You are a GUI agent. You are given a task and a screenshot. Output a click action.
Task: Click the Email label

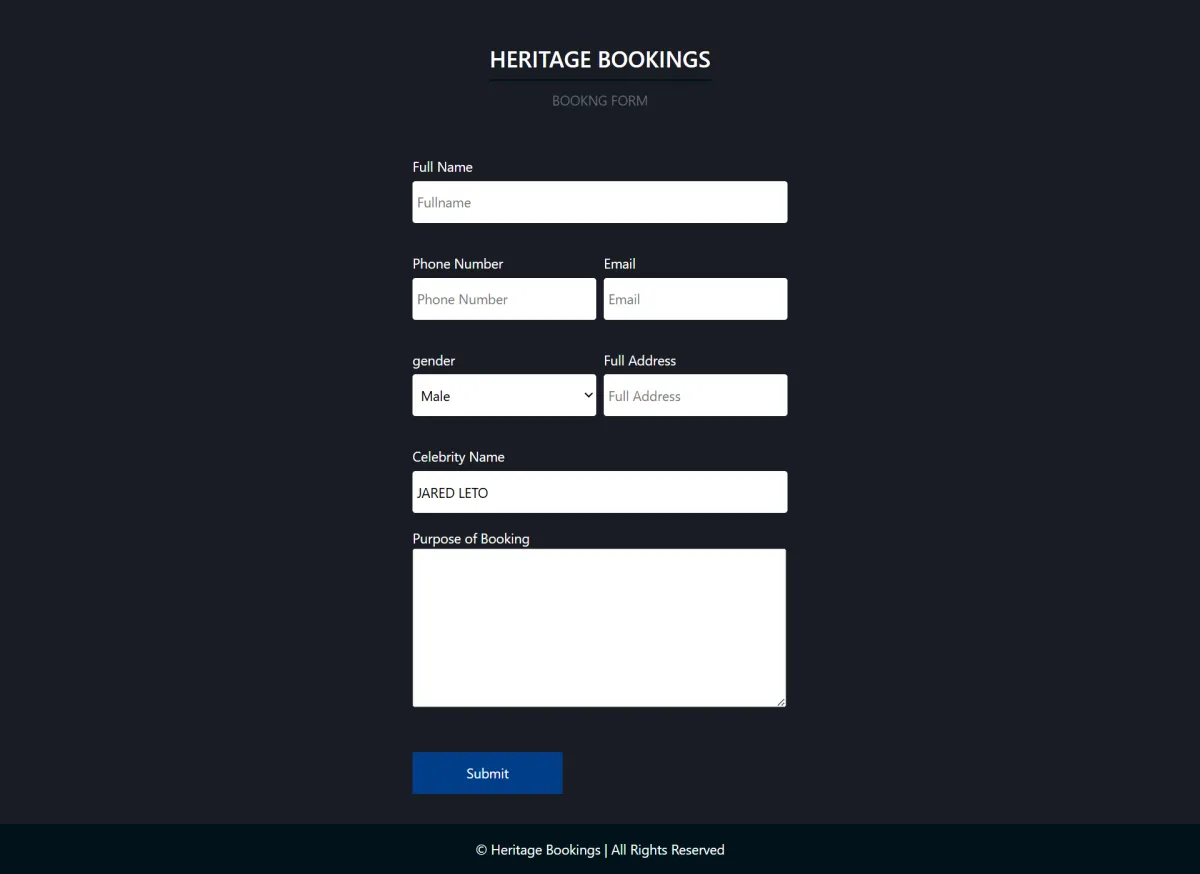pos(619,263)
